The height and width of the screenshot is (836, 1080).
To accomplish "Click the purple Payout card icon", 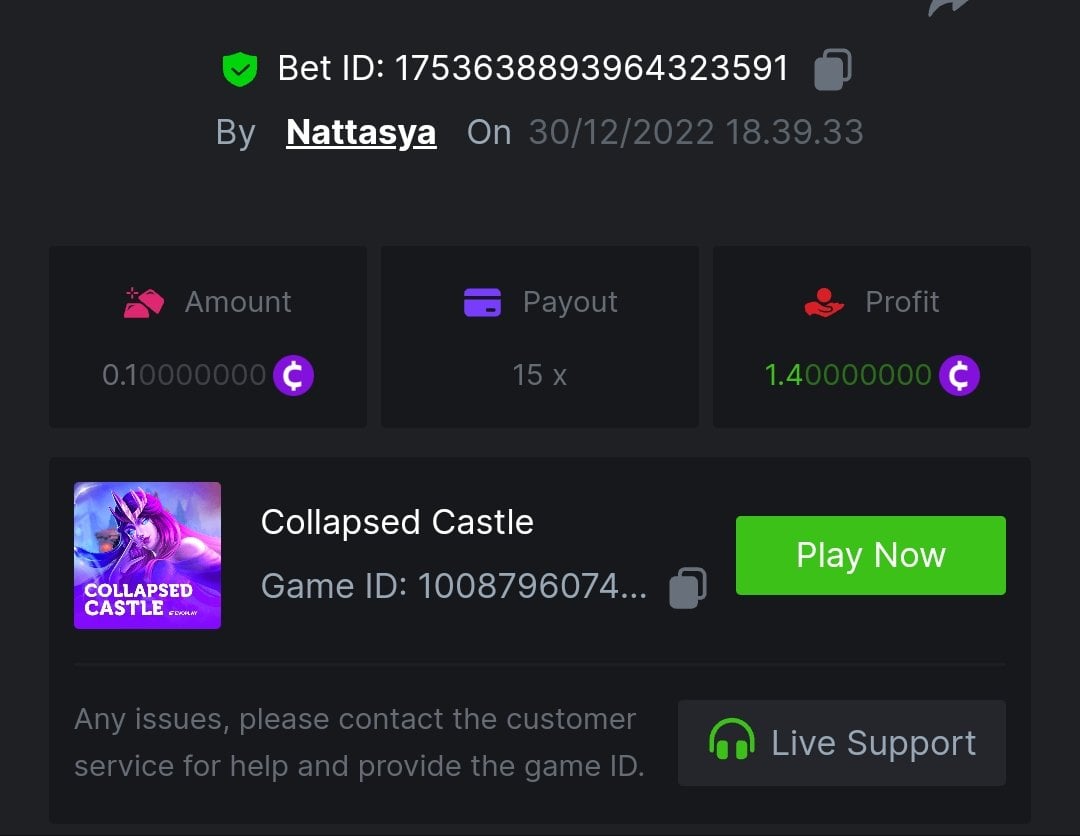I will [482, 301].
